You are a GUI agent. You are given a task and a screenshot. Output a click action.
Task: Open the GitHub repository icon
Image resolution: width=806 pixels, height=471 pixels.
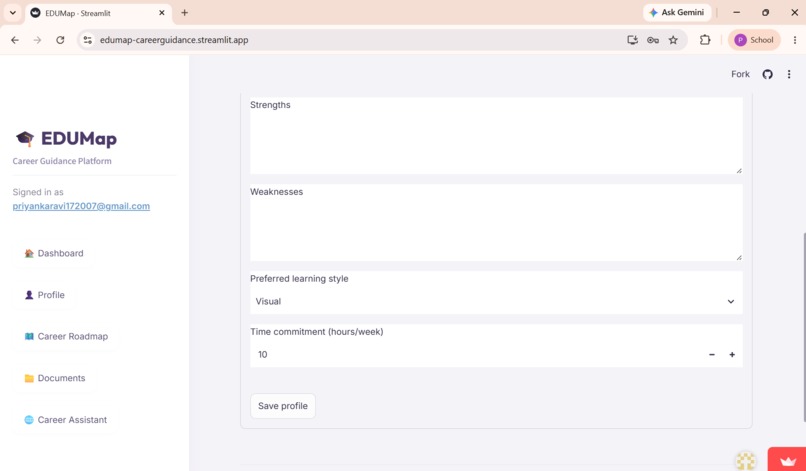pos(767,75)
